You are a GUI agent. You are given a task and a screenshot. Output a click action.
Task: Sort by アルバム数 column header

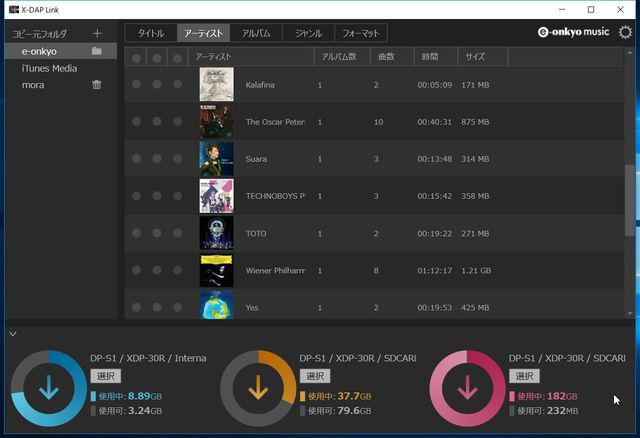[342, 57]
